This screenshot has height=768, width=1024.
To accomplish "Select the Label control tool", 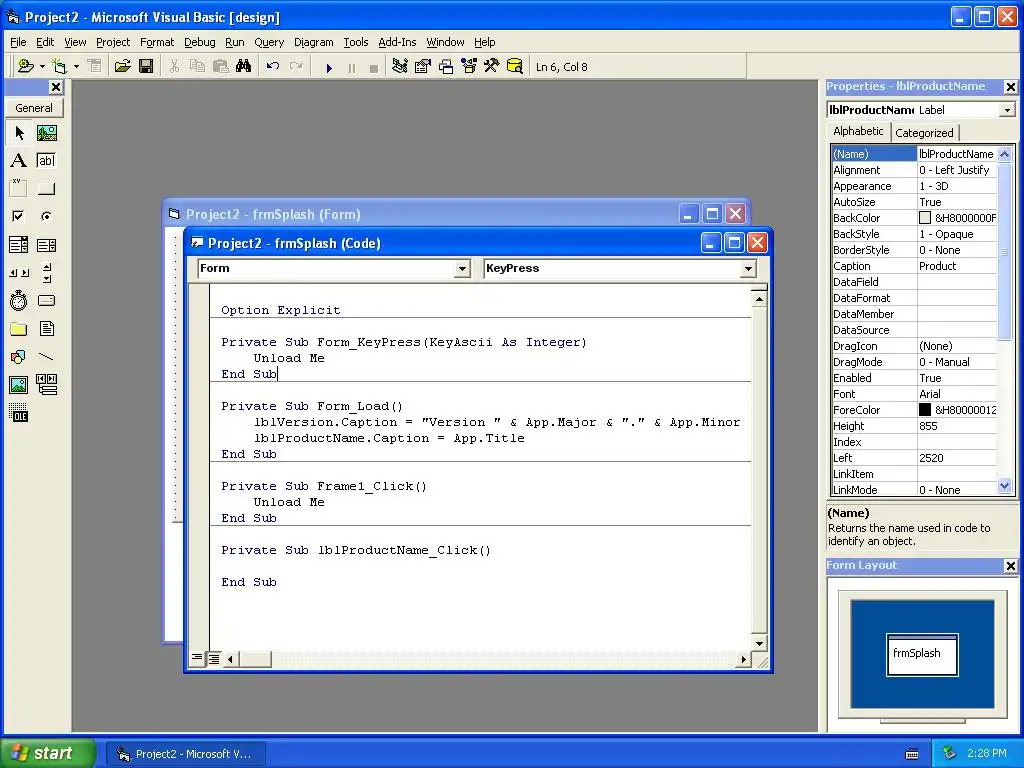I will click(x=19, y=161).
